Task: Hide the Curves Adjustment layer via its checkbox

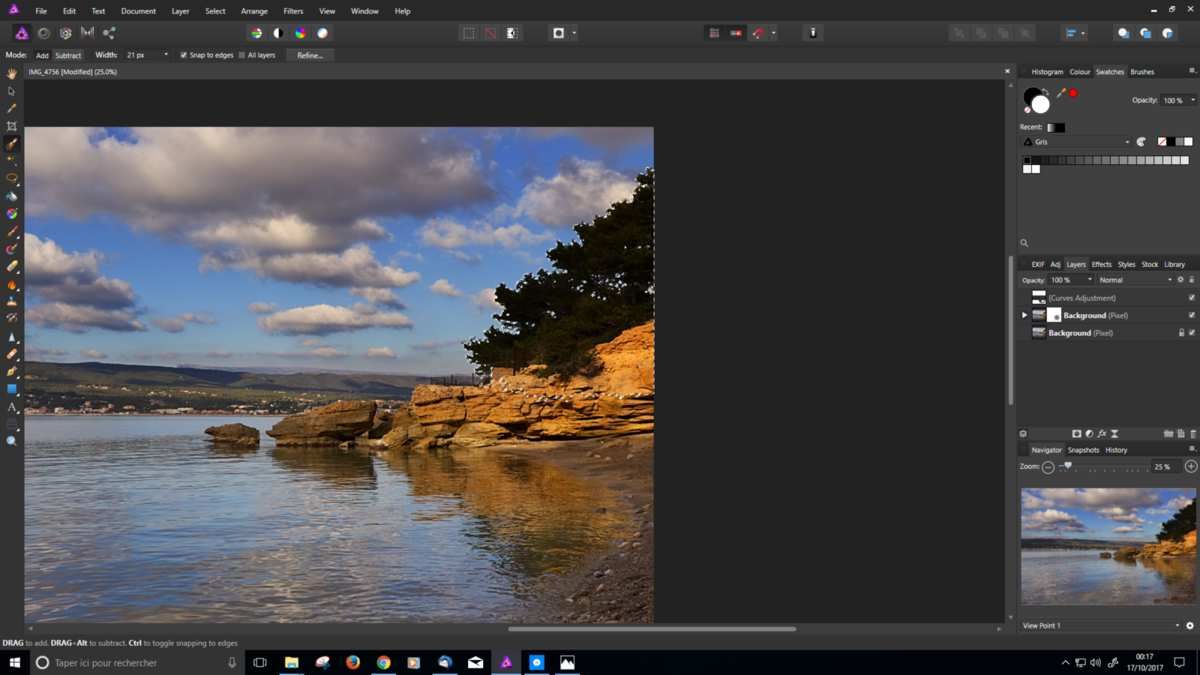Action: (1191, 298)
